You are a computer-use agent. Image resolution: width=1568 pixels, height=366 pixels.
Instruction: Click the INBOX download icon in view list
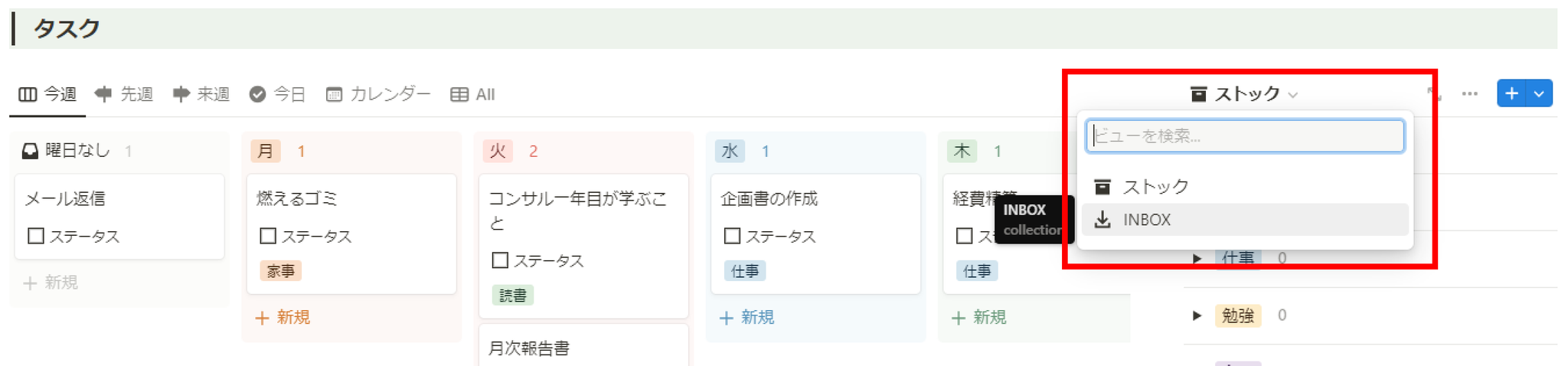point(1102,220)
